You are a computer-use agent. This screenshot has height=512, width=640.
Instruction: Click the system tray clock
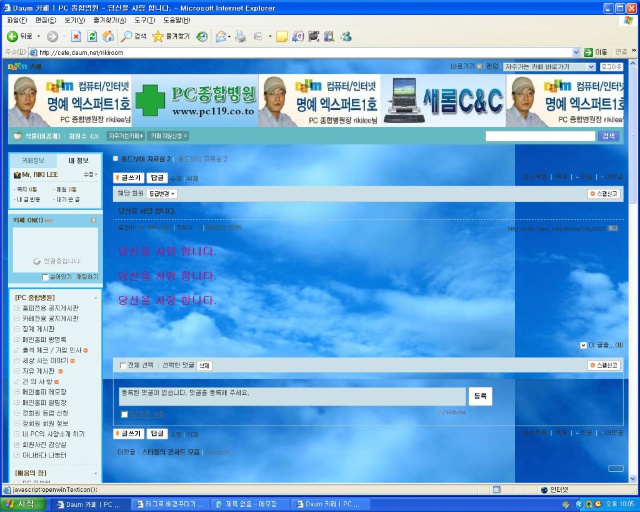(x=620, y=505)
